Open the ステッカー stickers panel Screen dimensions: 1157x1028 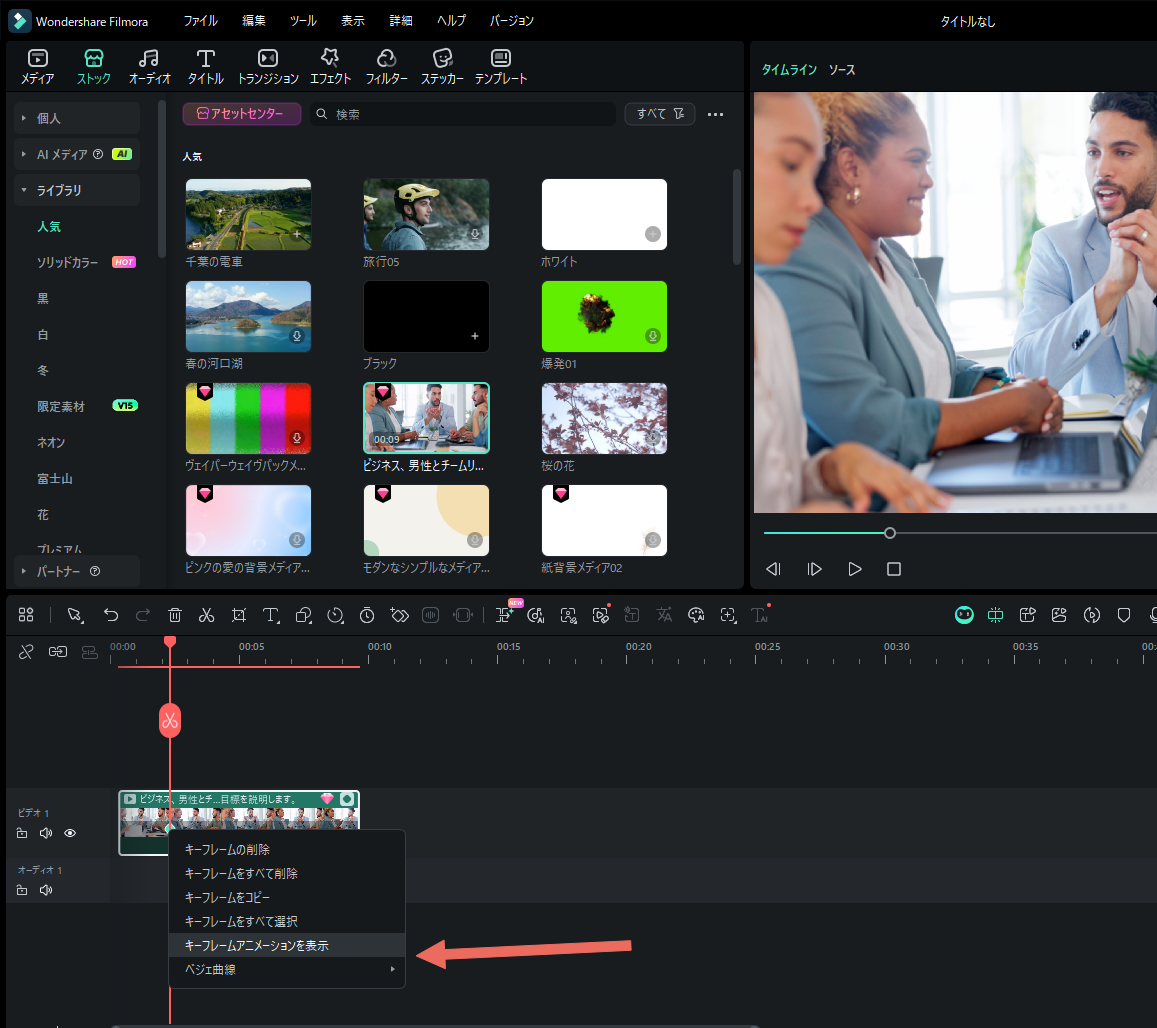[x=442, y=66]
